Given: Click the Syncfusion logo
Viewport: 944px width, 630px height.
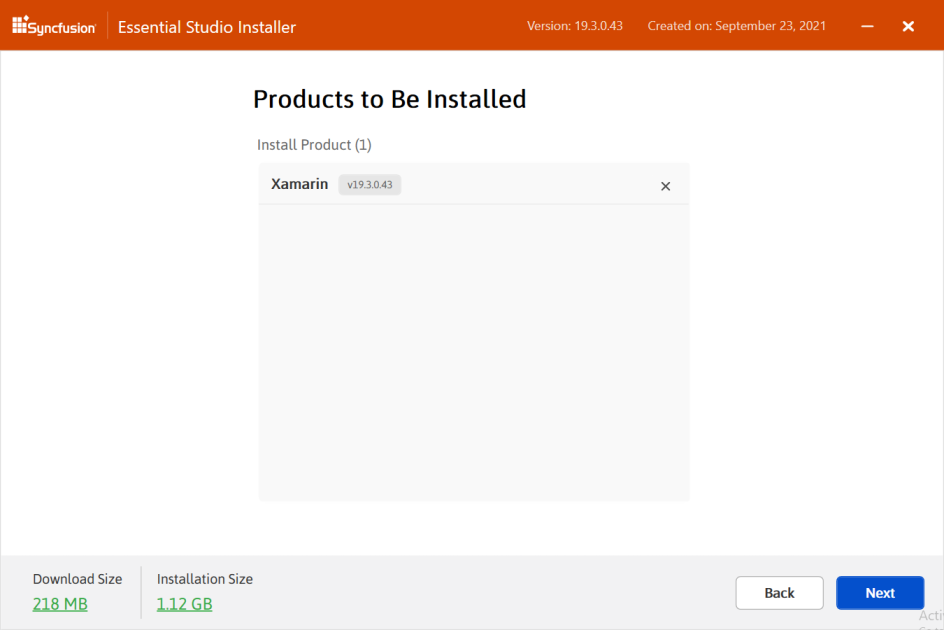Looking at the screenshot, I should pyautogui.click(x=54, y=27).
